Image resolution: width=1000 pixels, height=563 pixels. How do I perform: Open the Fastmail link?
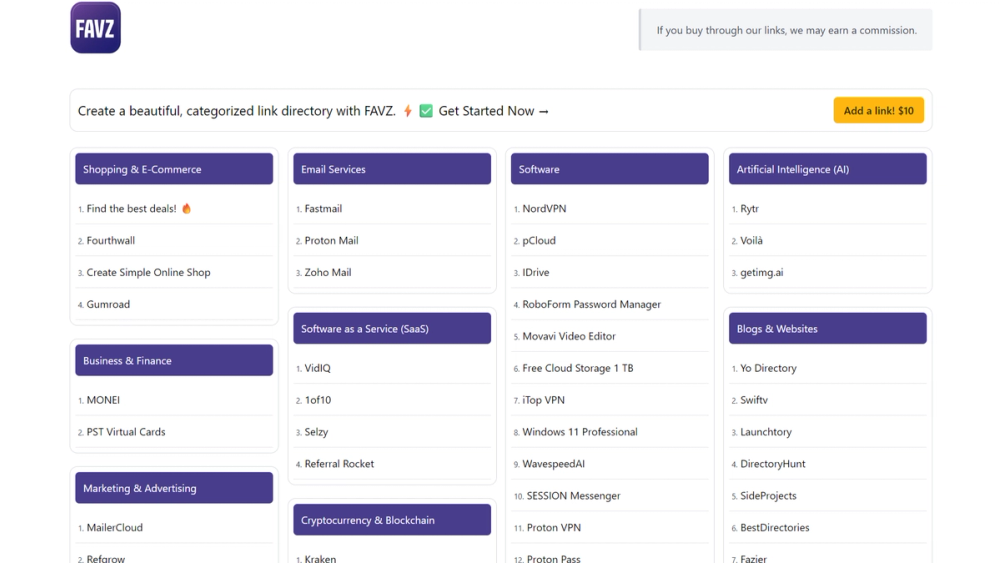pyautogui.click(x=323, y=208)
